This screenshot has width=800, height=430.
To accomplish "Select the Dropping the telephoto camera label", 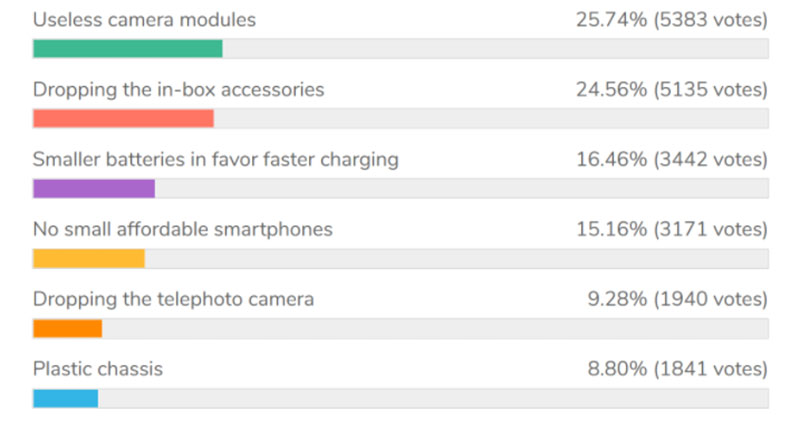I will 173,299.
